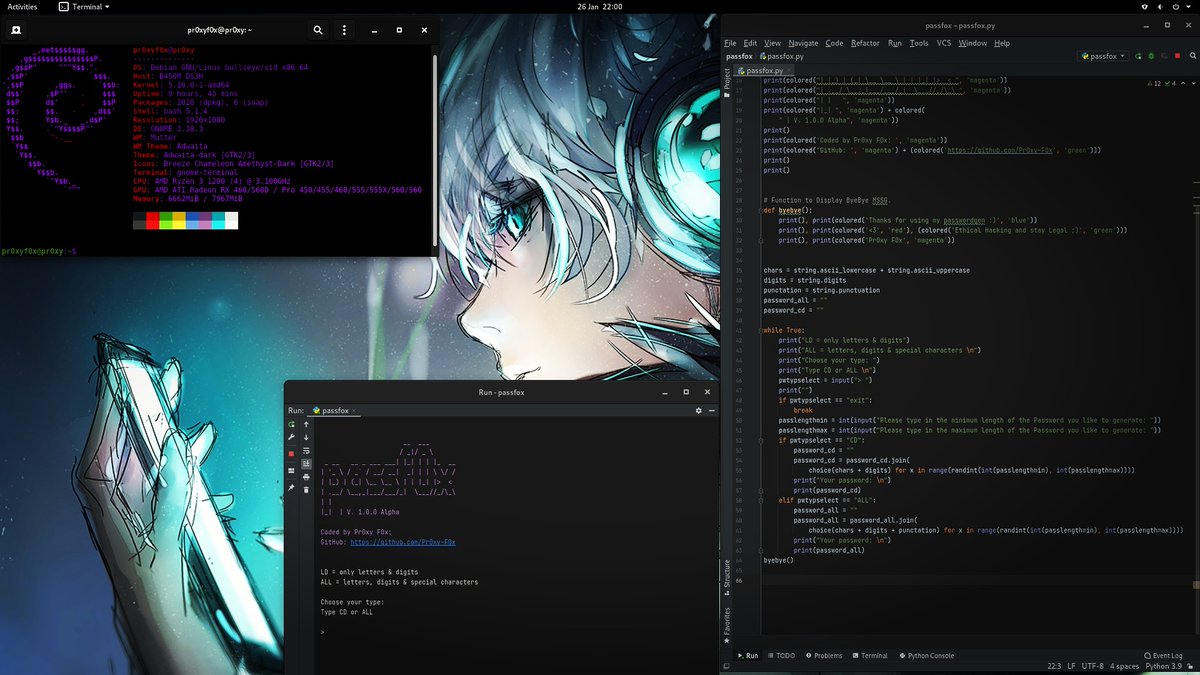The height and width of the screenshot is (675, 1200).
Task: Change the UTF-8 encoding in status bar
Action: pyautogui.click(x=1092, y=666)
